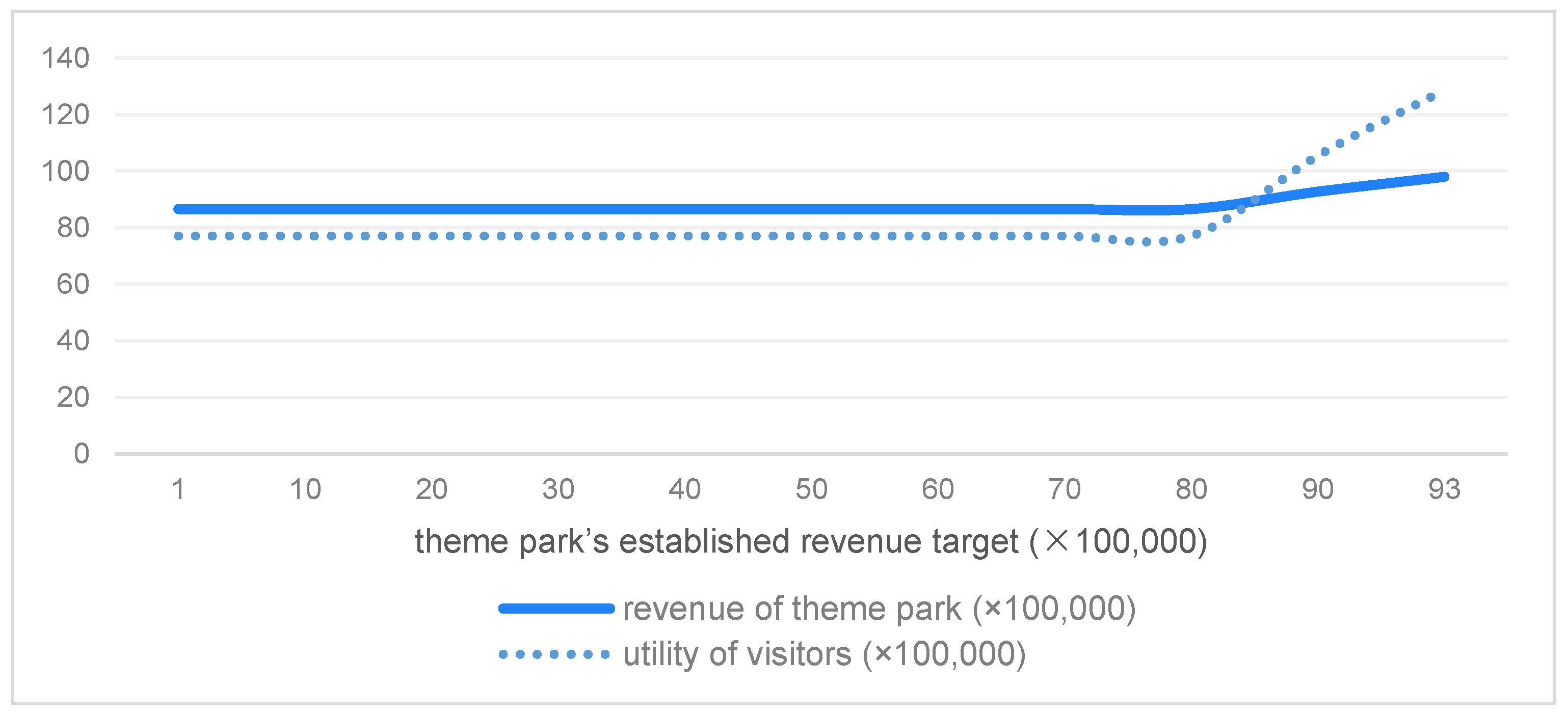Click the utility of visitors legend entry

point(824,654)
